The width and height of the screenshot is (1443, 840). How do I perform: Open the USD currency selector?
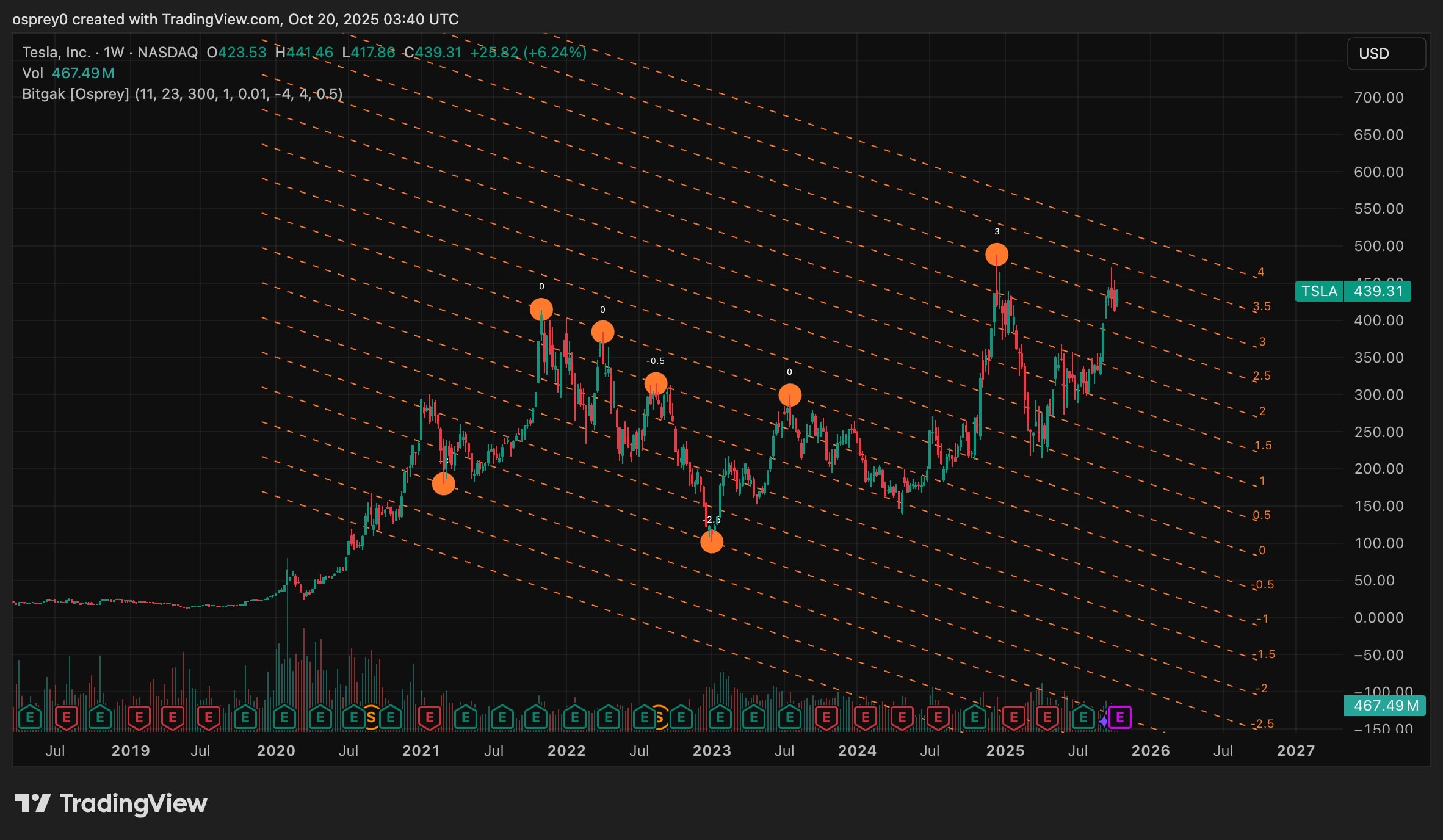click(x=1386, y=54)
